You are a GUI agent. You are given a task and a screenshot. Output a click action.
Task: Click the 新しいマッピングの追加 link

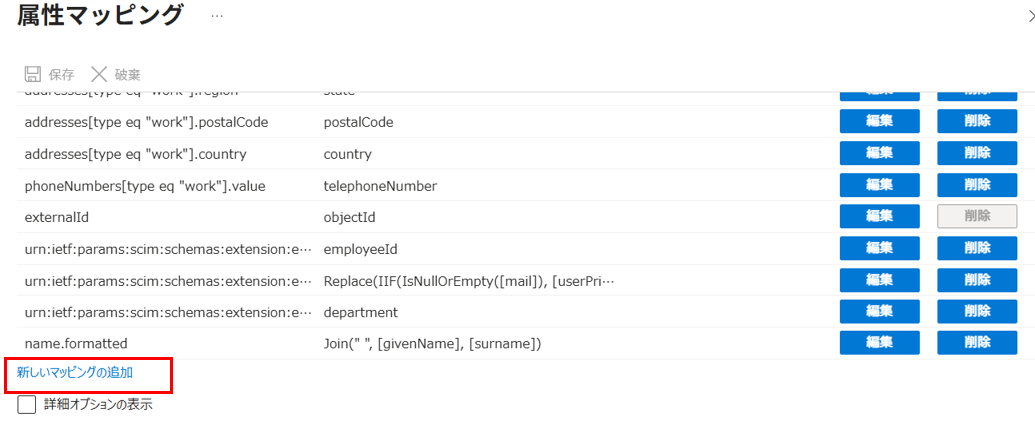pyautogui.click(x=75, y=372)
